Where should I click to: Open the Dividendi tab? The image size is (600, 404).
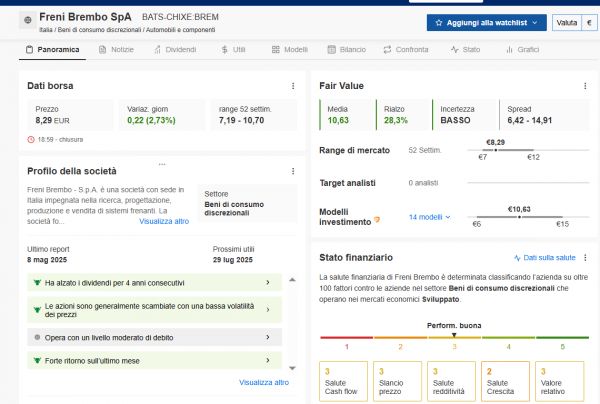pyautogui.click(x=175, y=50)
